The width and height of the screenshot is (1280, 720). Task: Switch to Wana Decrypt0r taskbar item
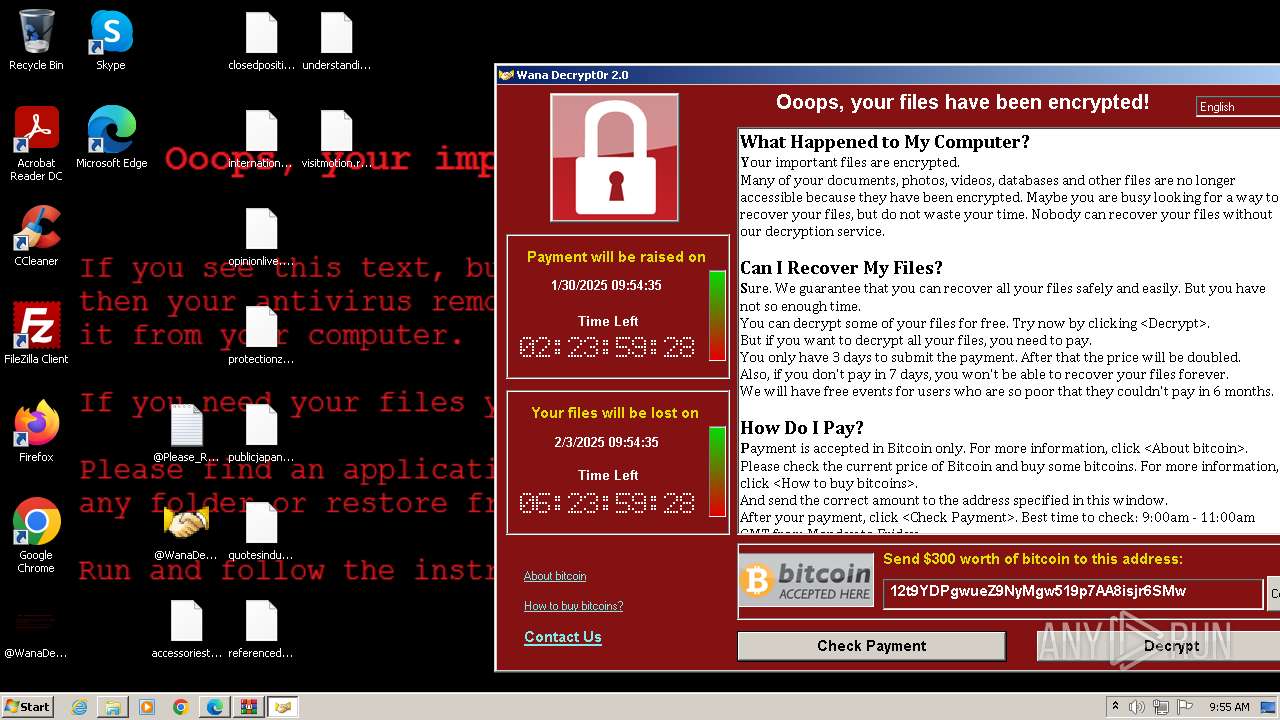click(282, 707)
